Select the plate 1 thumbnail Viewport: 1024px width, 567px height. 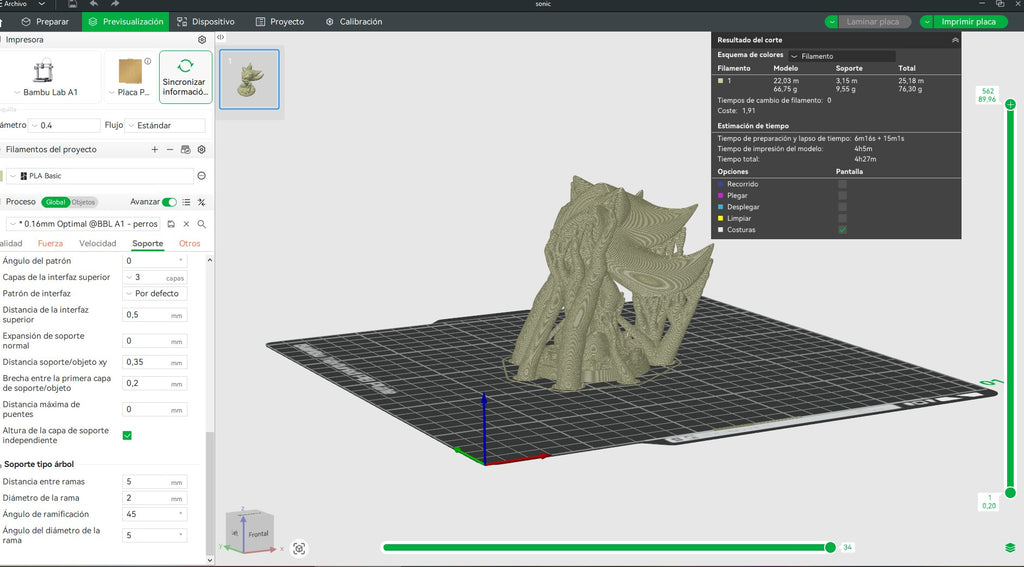(x=249, y=80)
